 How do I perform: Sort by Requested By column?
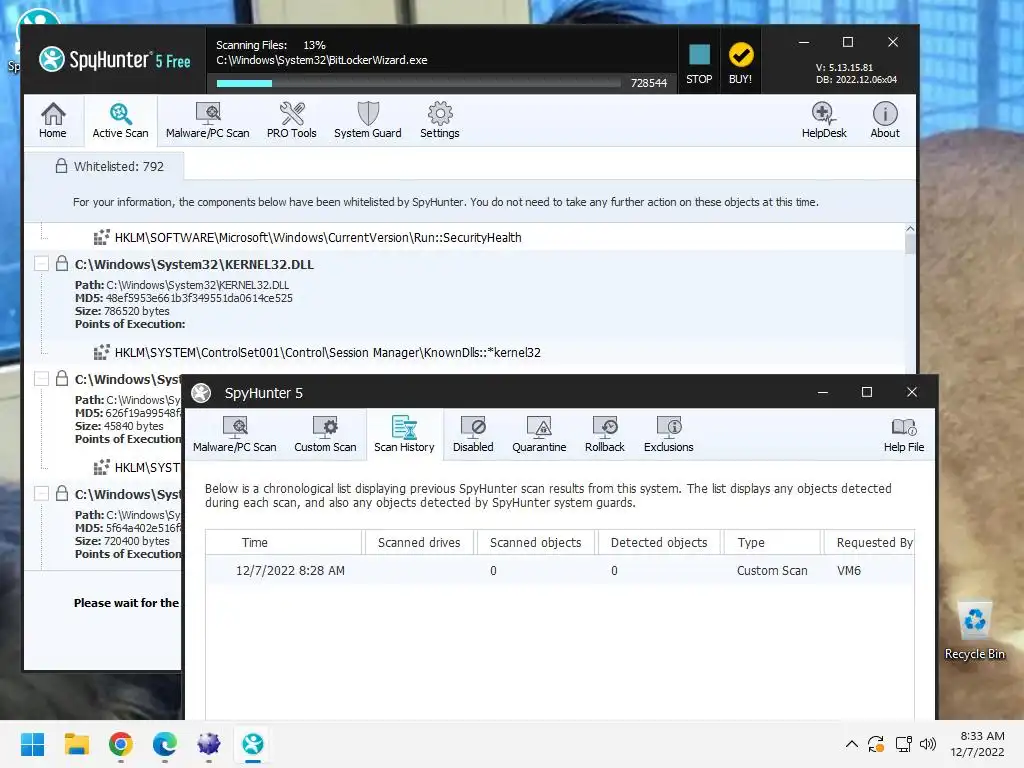869,543
